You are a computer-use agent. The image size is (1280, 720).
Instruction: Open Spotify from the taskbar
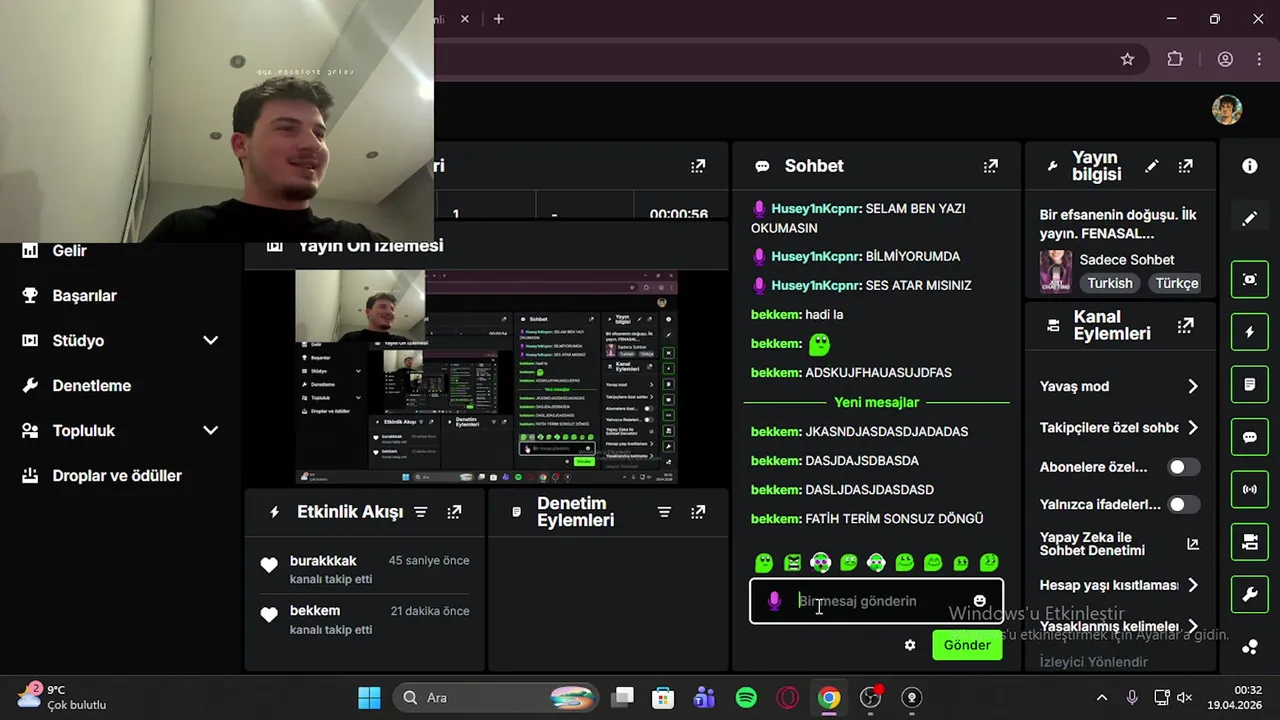point(746,698)
